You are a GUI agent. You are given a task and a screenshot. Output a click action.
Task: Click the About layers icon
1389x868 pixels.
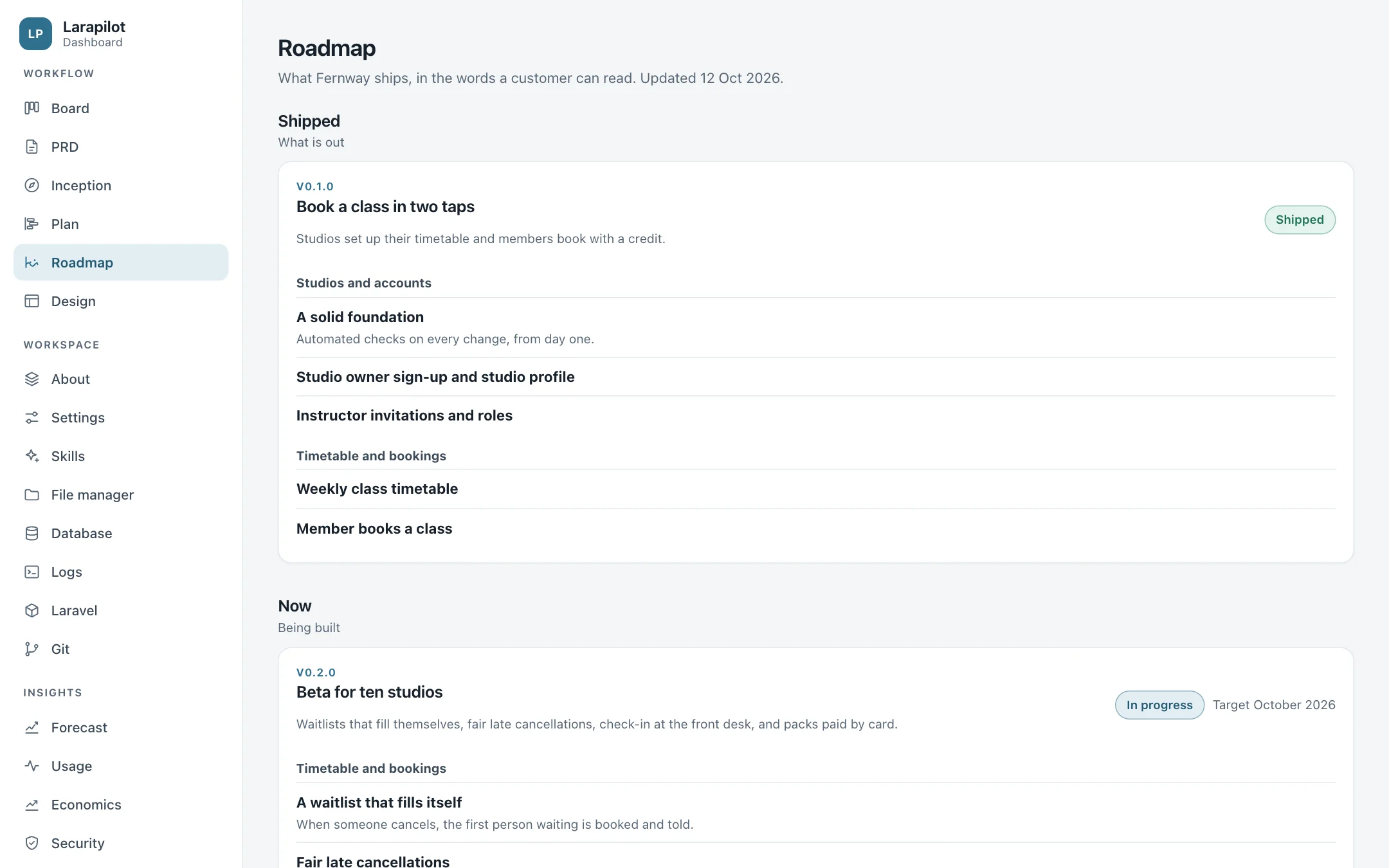(32, 379)
